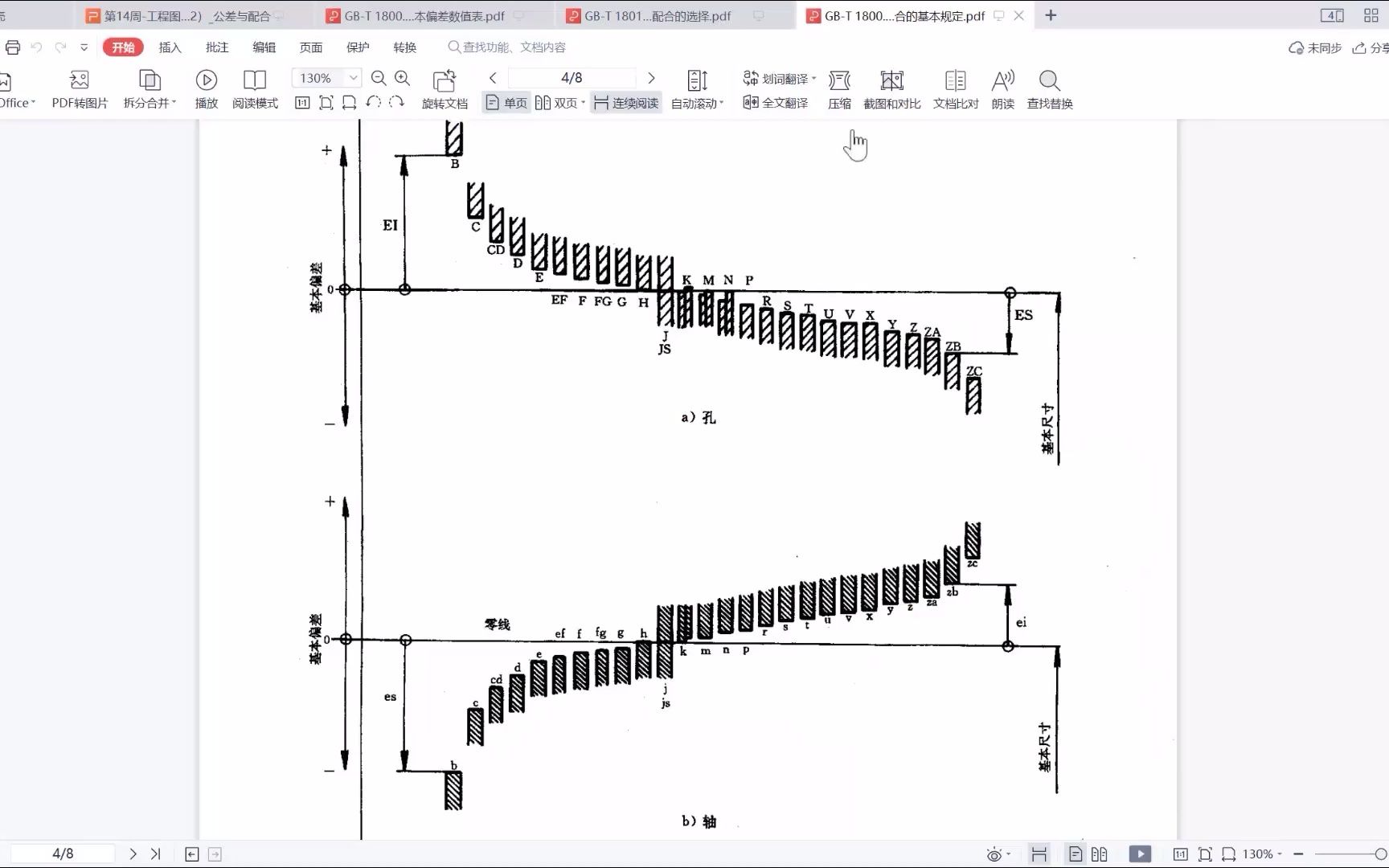The height and width of the screenshot is (868, 1389).
Task: Open the window grid layout icon at top right
Action: (x=1371, y=15)
